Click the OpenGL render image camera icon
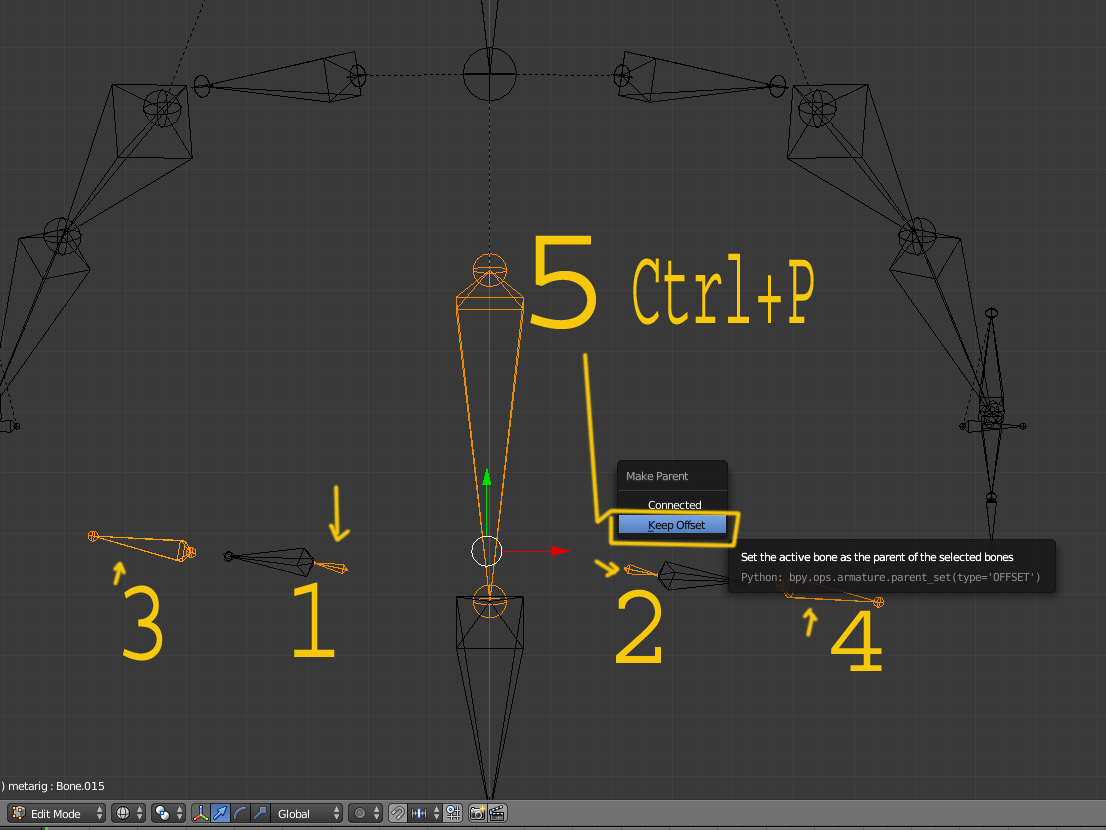Image resolution: width=1106 pixels, height=830 pixels. [x=478, y=813]
